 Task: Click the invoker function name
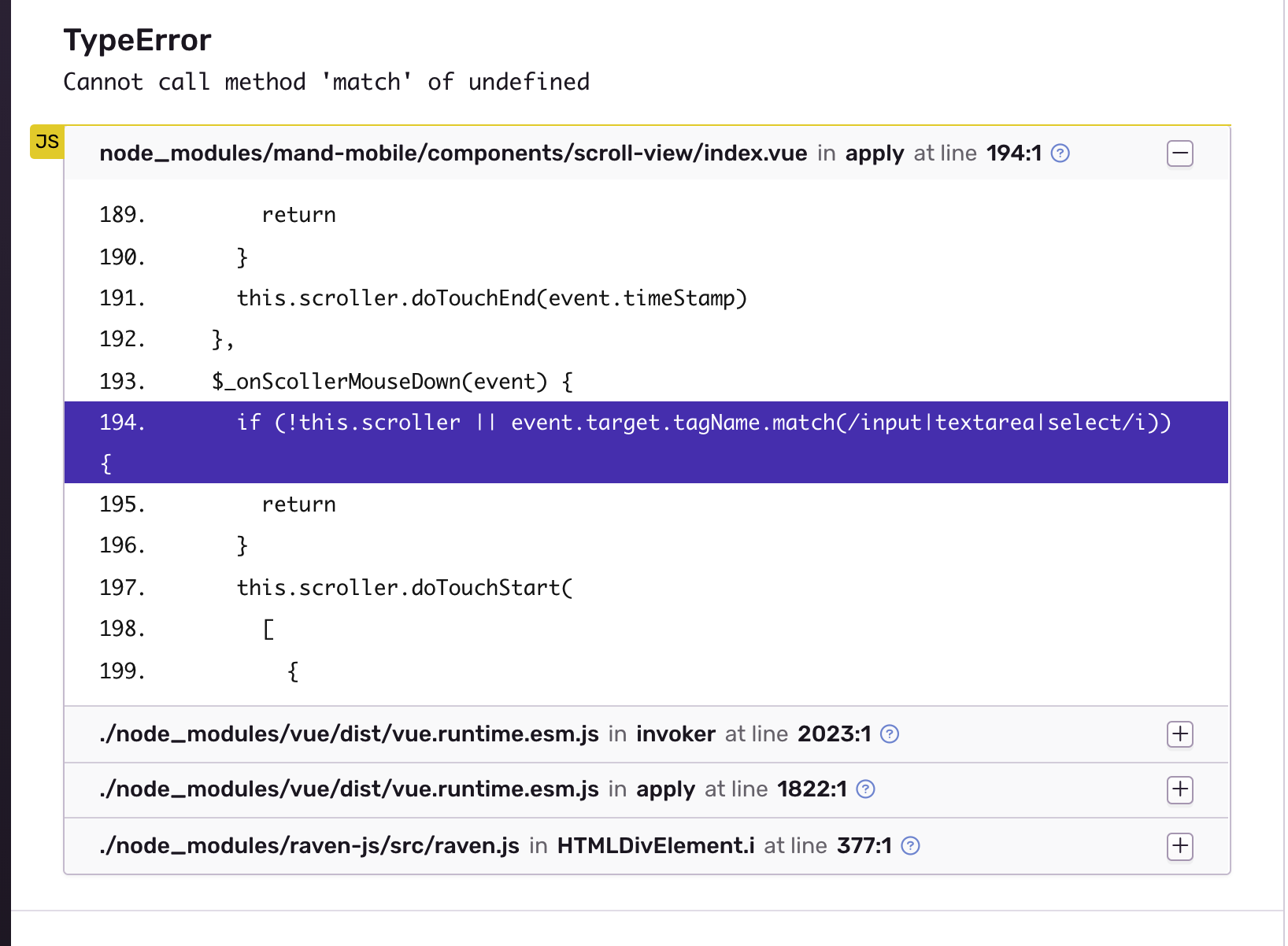(675, 734)
